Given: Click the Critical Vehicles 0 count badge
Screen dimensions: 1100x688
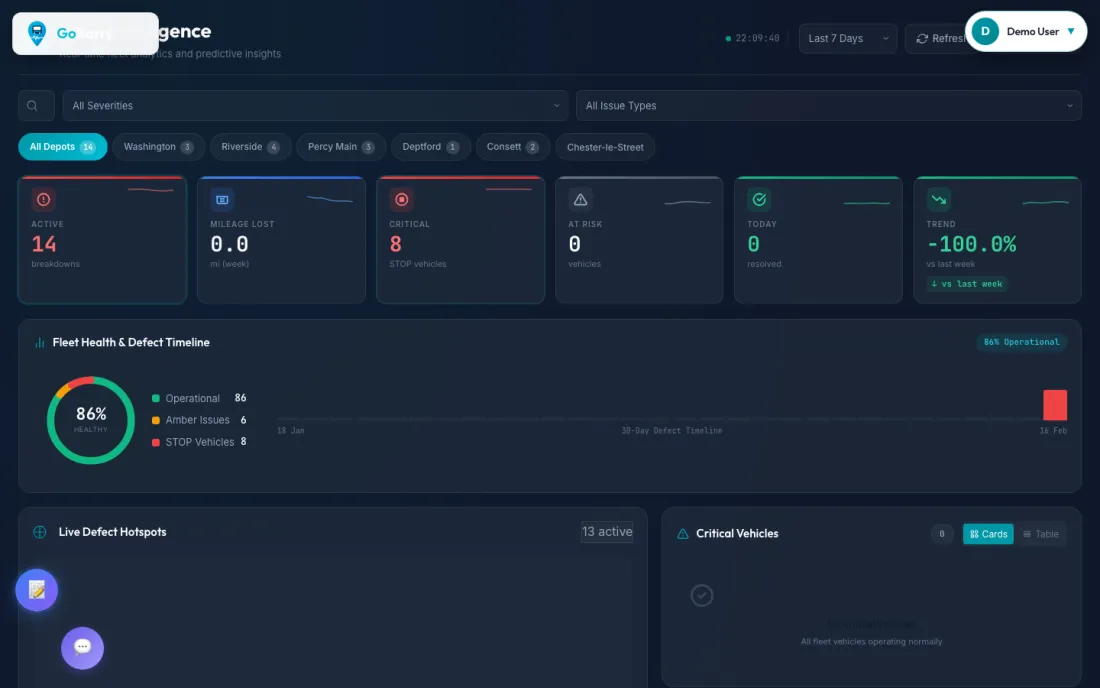Looking at the screenshot, I should coord(941,534).
